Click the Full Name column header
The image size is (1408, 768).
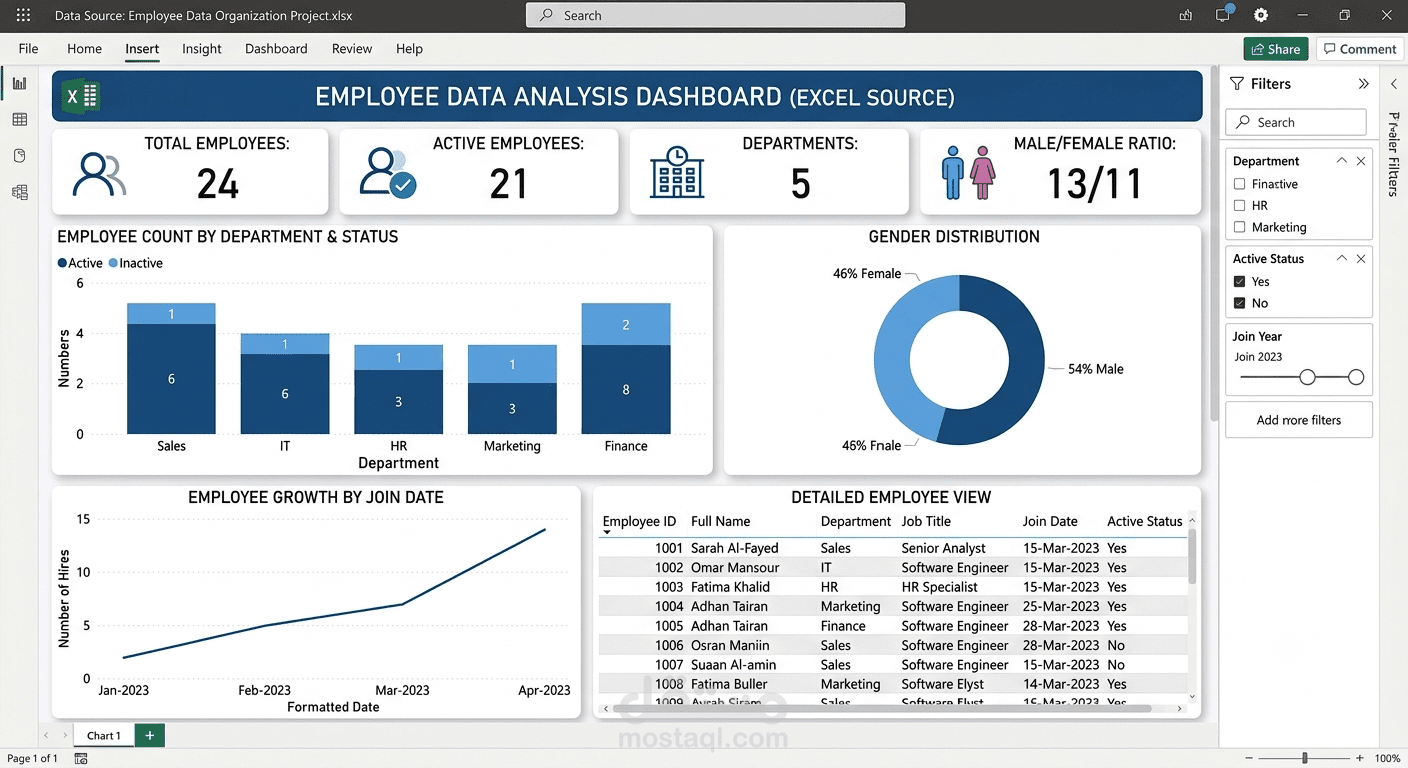[x=720, y=521]
